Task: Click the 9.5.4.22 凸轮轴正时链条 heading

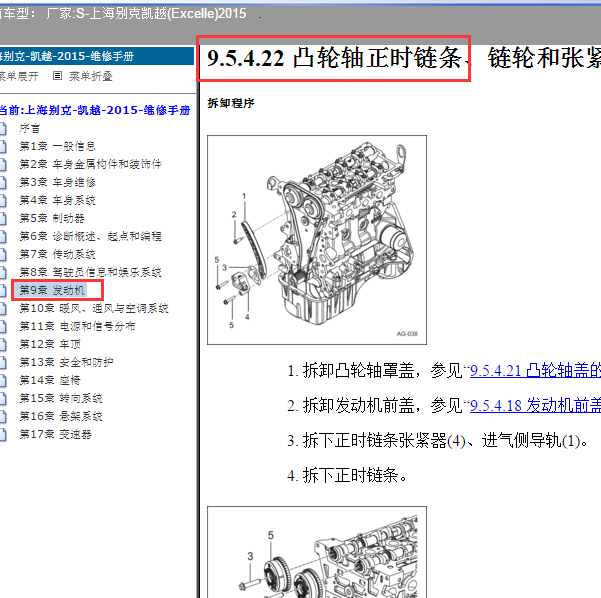Action: click(334, 59)
